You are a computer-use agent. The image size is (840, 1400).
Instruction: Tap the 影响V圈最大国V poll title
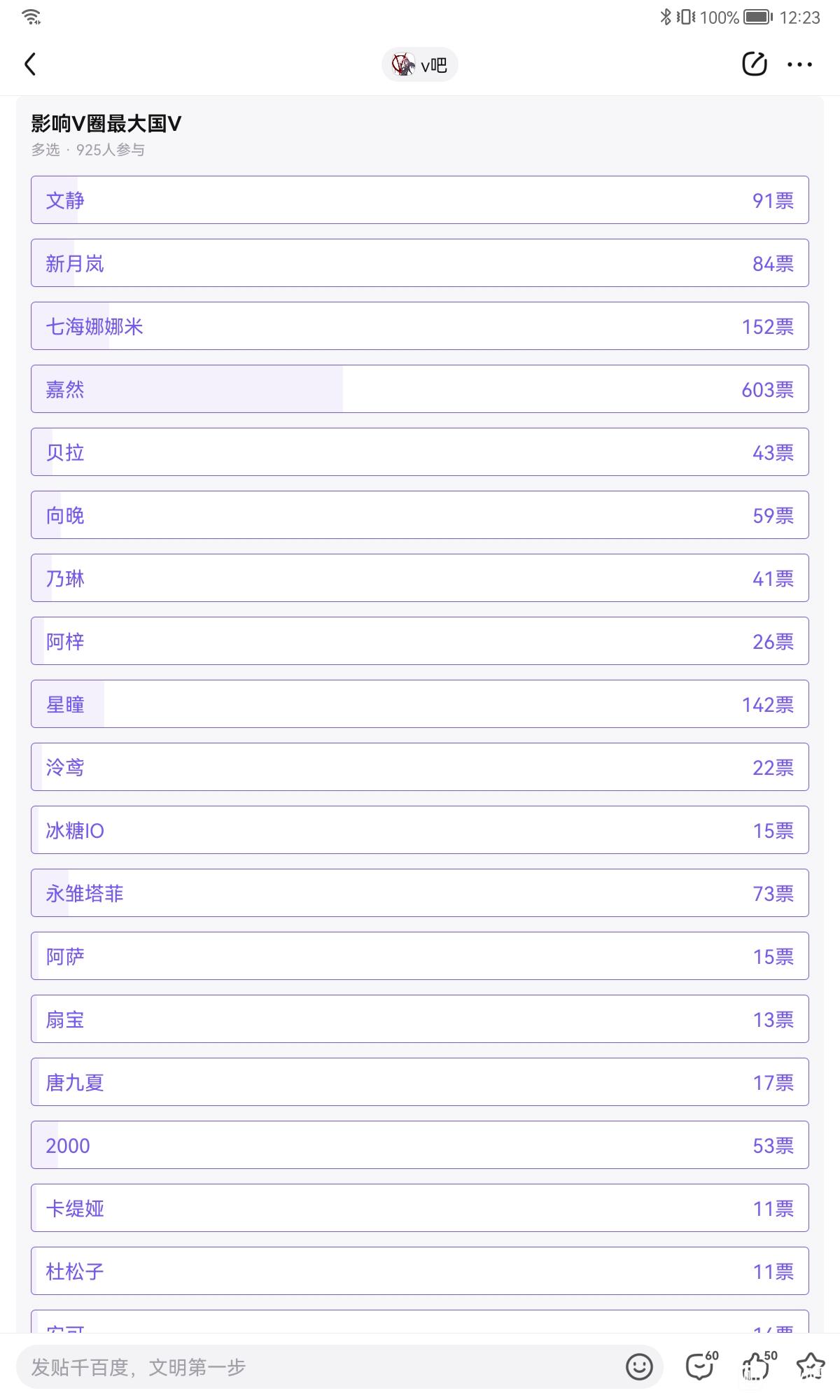pyautogui.click(x=106, y=124)
